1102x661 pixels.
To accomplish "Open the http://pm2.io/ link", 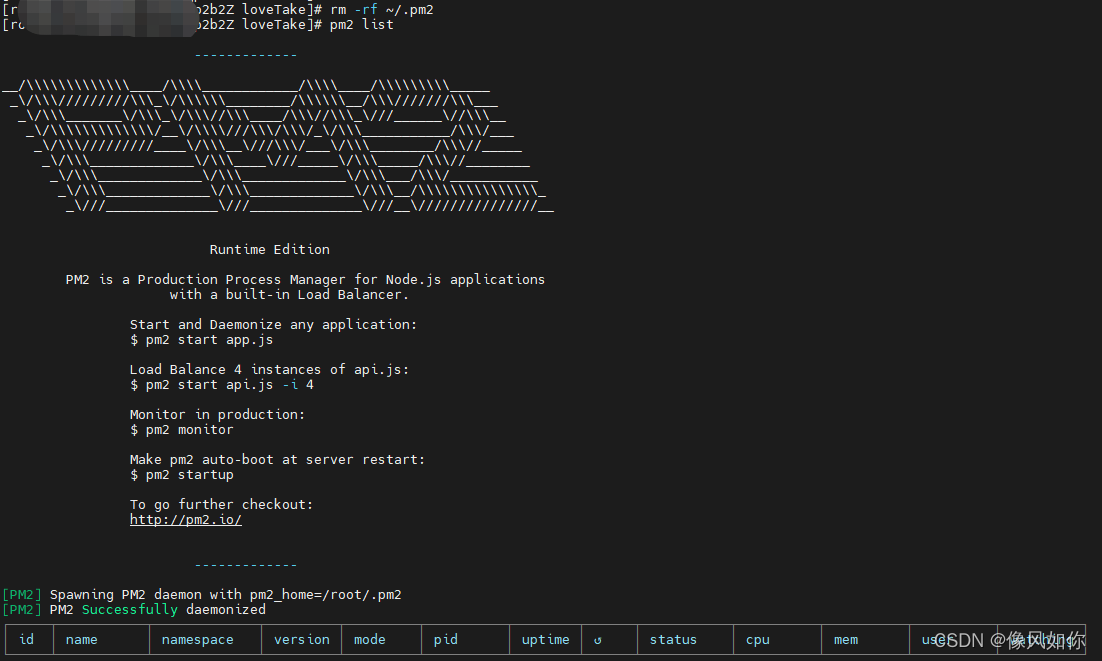I will (185, 519).
